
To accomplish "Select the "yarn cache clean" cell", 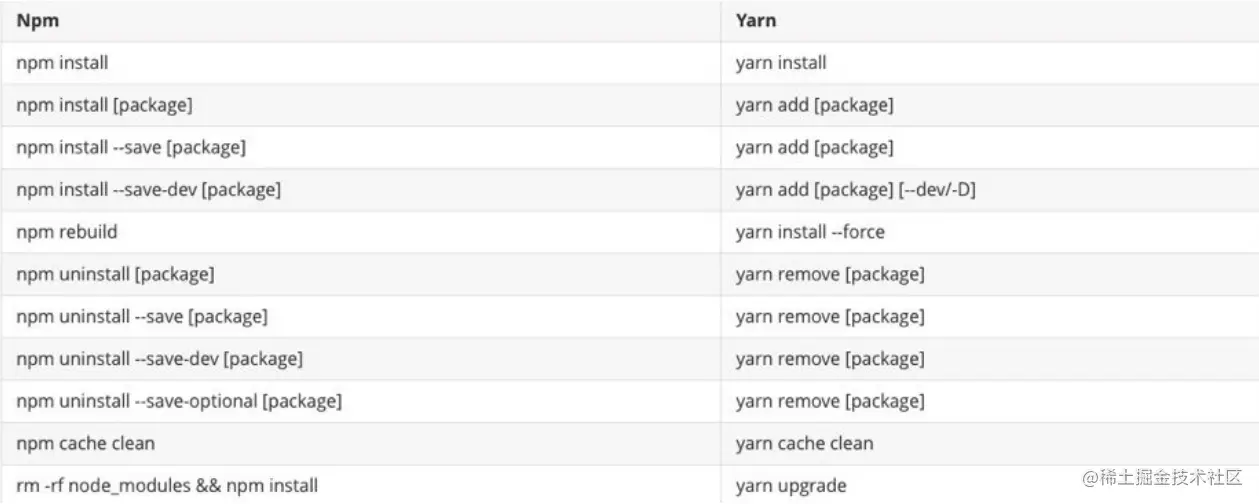I will click(x=804, y=443).
